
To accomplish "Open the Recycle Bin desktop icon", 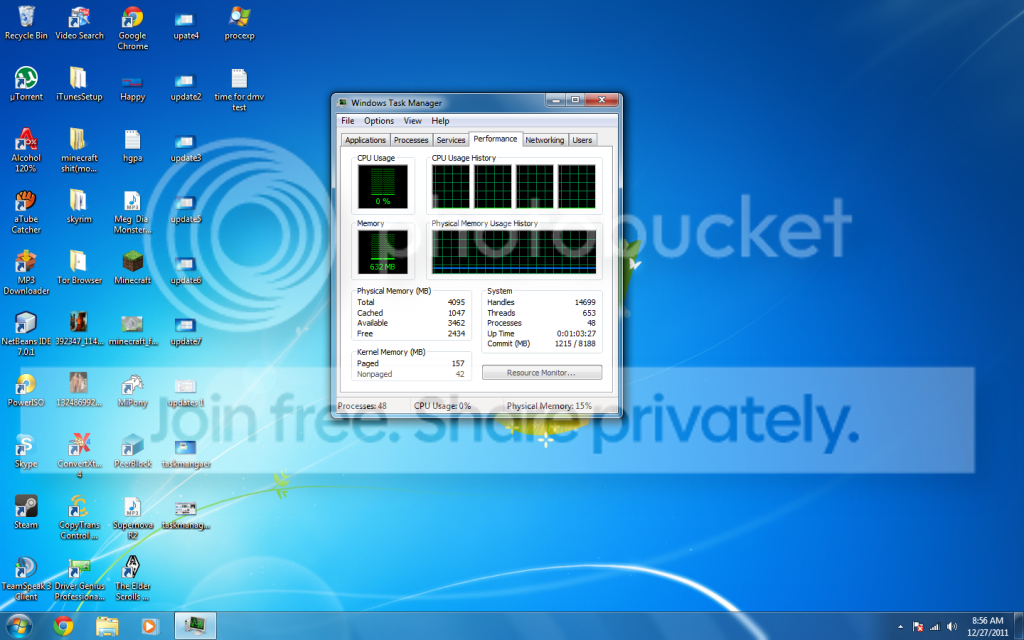I will point(26,24).
